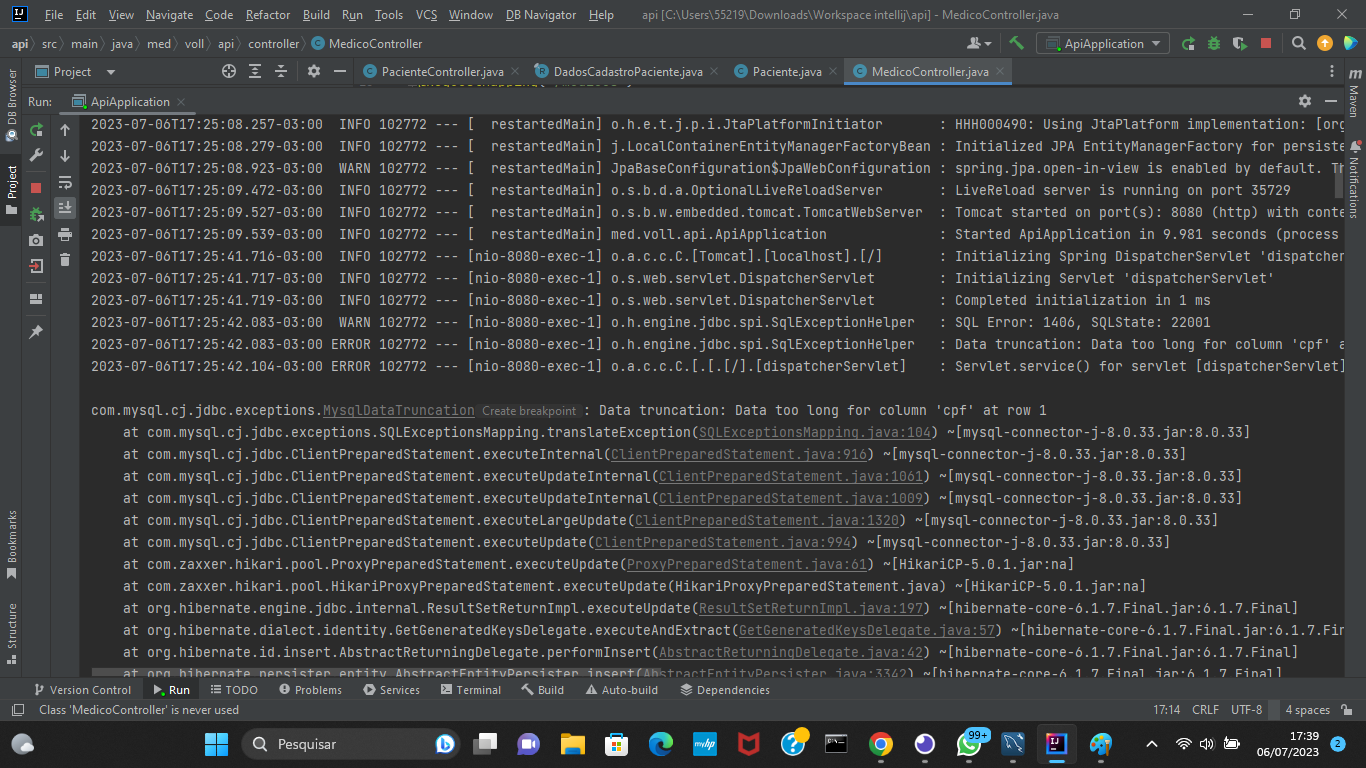
Task: Close the MedicoController.java tab
Action: pos(998,71)
